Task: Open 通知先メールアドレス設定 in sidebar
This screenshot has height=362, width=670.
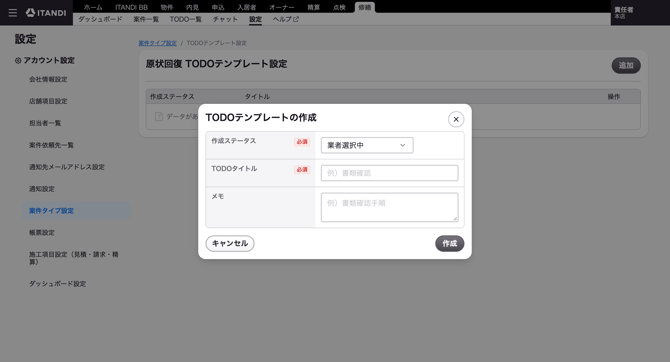Action: point(67,167)
